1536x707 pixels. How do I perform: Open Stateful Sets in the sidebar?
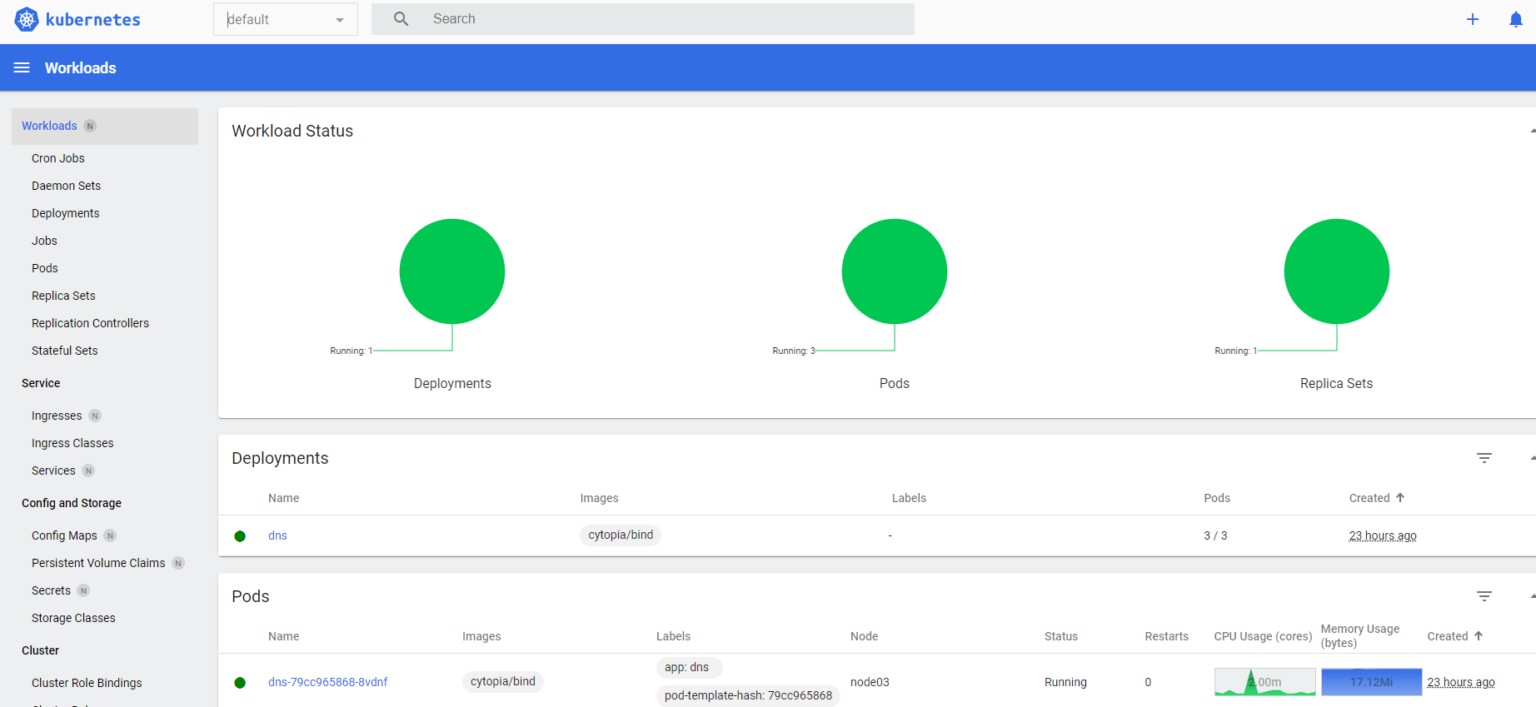(x=64, y=351)
